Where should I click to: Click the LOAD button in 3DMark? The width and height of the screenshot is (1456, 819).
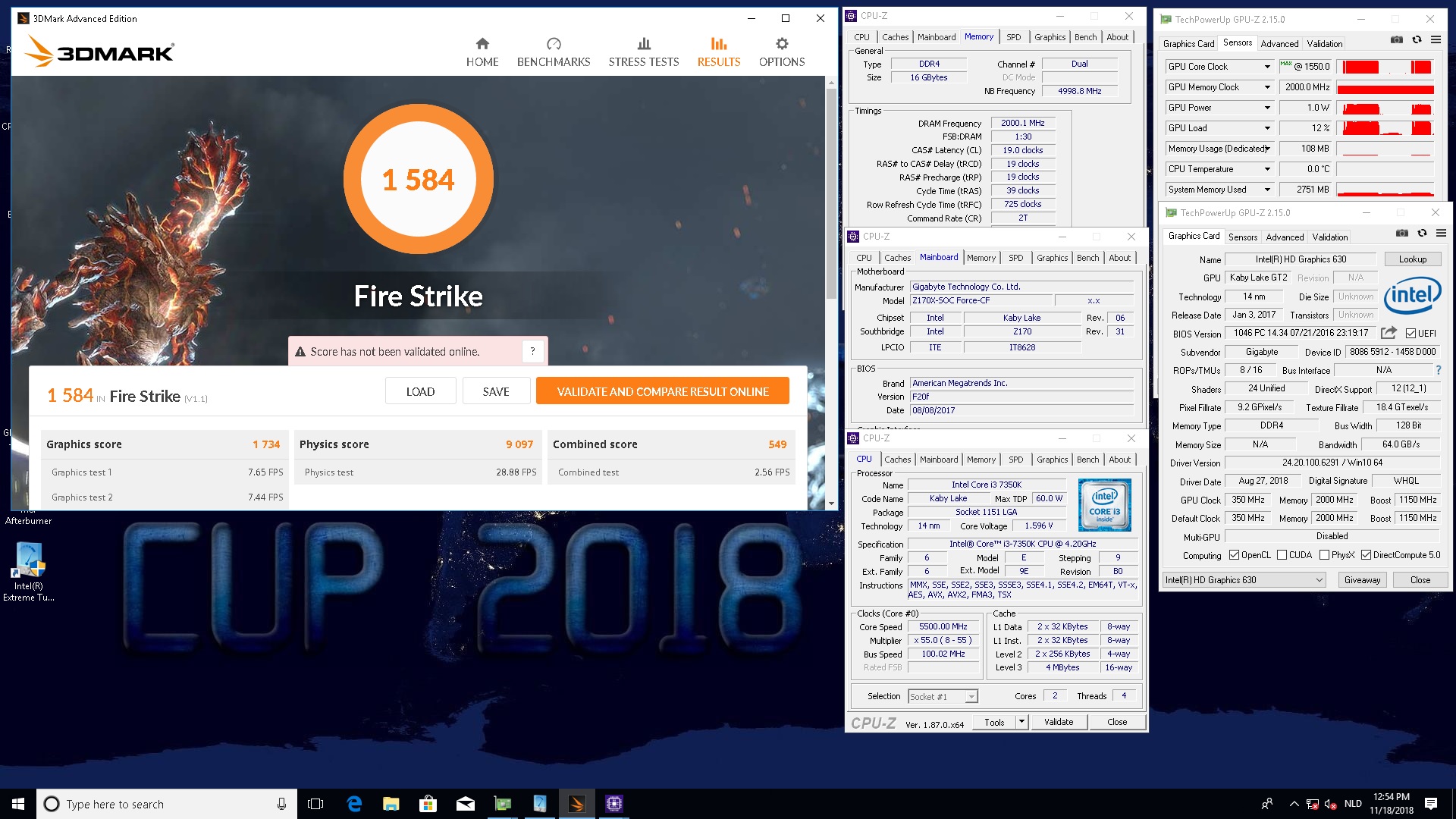420,391
